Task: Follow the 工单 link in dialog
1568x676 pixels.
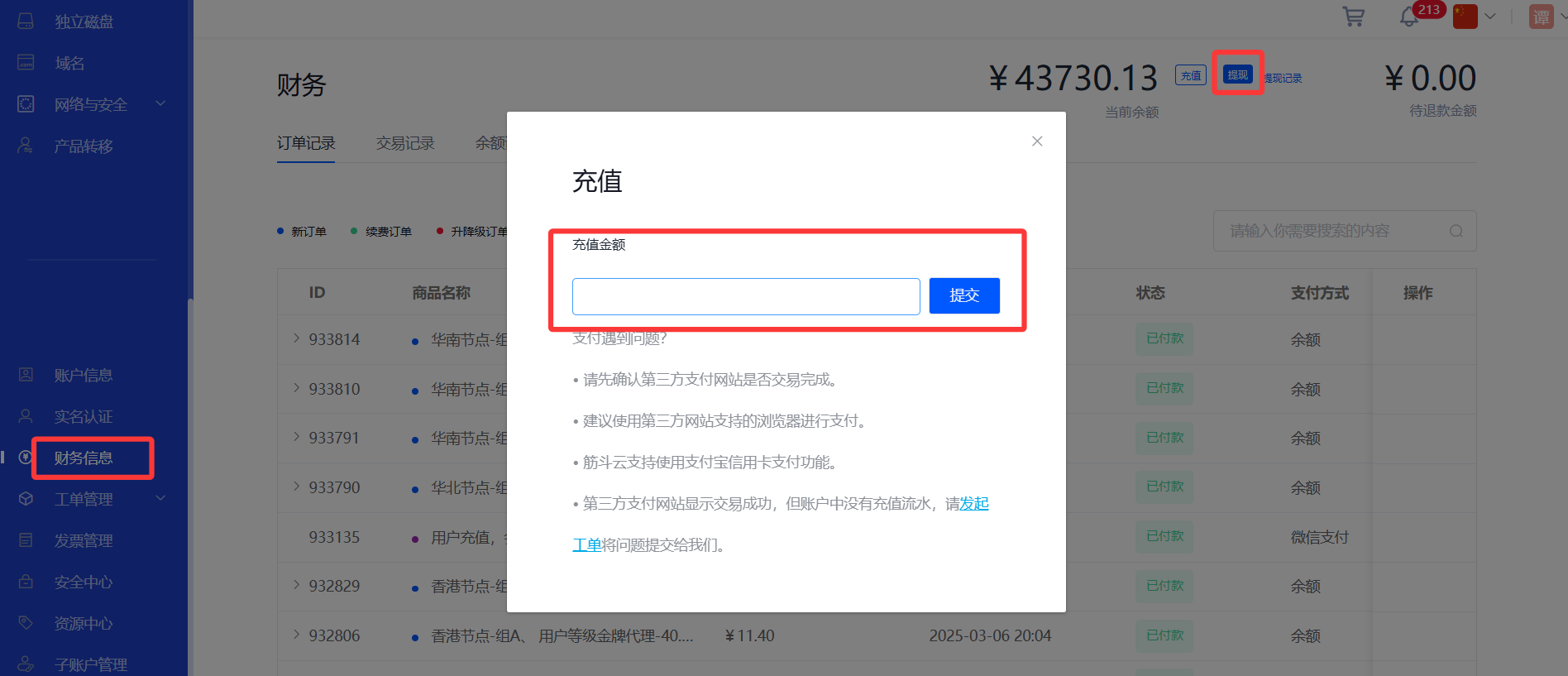Action: click(587, 544)
